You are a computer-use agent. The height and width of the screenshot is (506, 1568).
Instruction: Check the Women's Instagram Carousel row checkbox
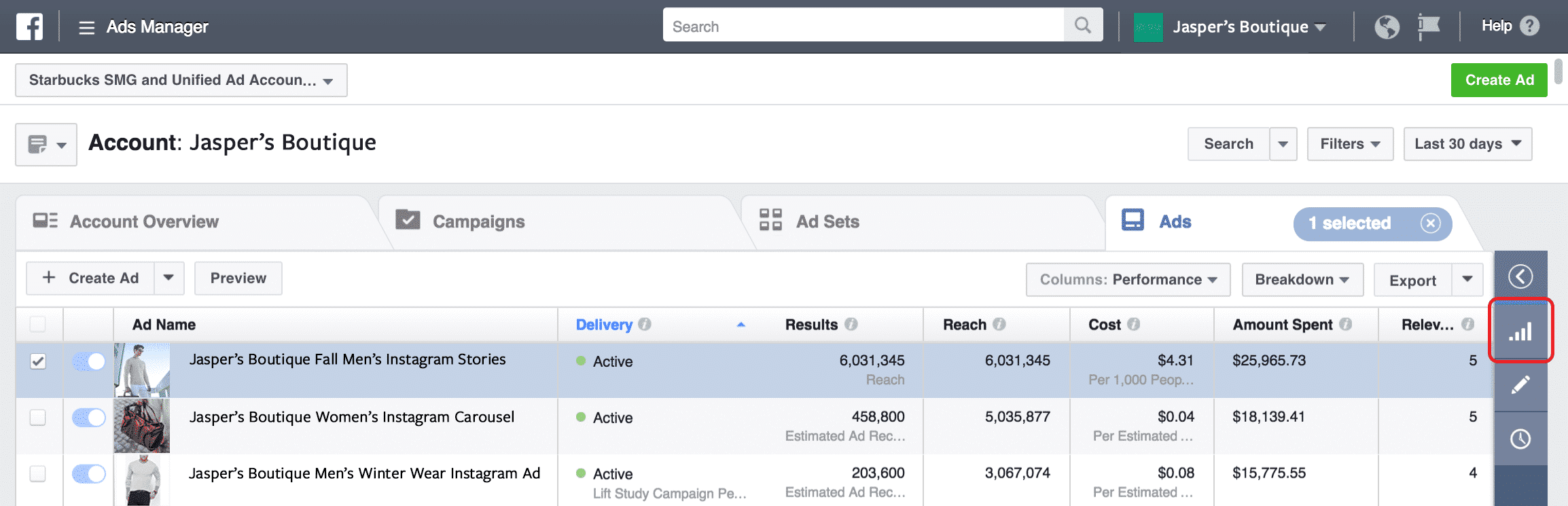tap(38, 417)
